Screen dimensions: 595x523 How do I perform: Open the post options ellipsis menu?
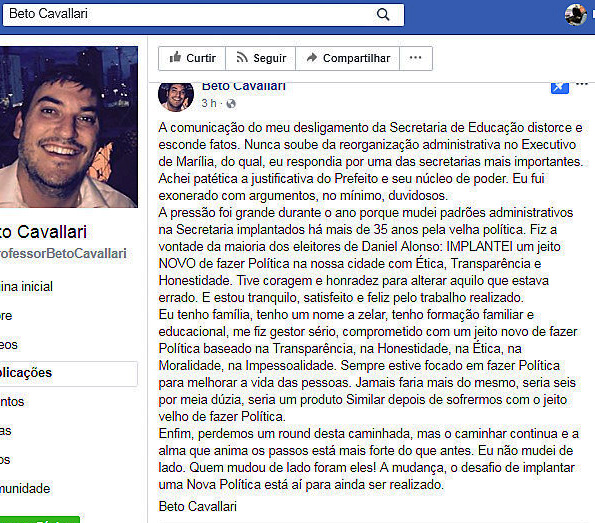click(582, 84)
